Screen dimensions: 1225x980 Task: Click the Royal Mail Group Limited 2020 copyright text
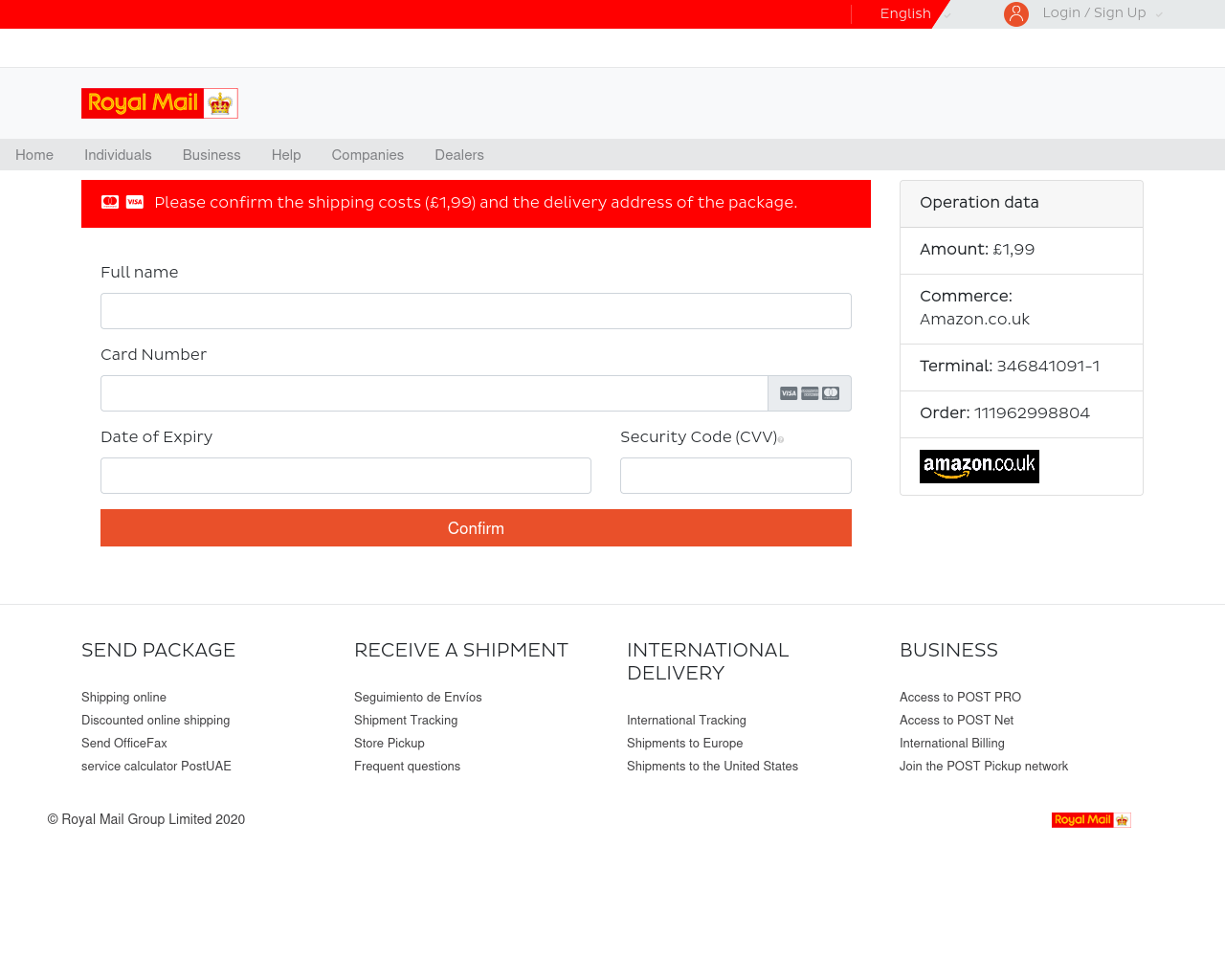pos(146,820)
